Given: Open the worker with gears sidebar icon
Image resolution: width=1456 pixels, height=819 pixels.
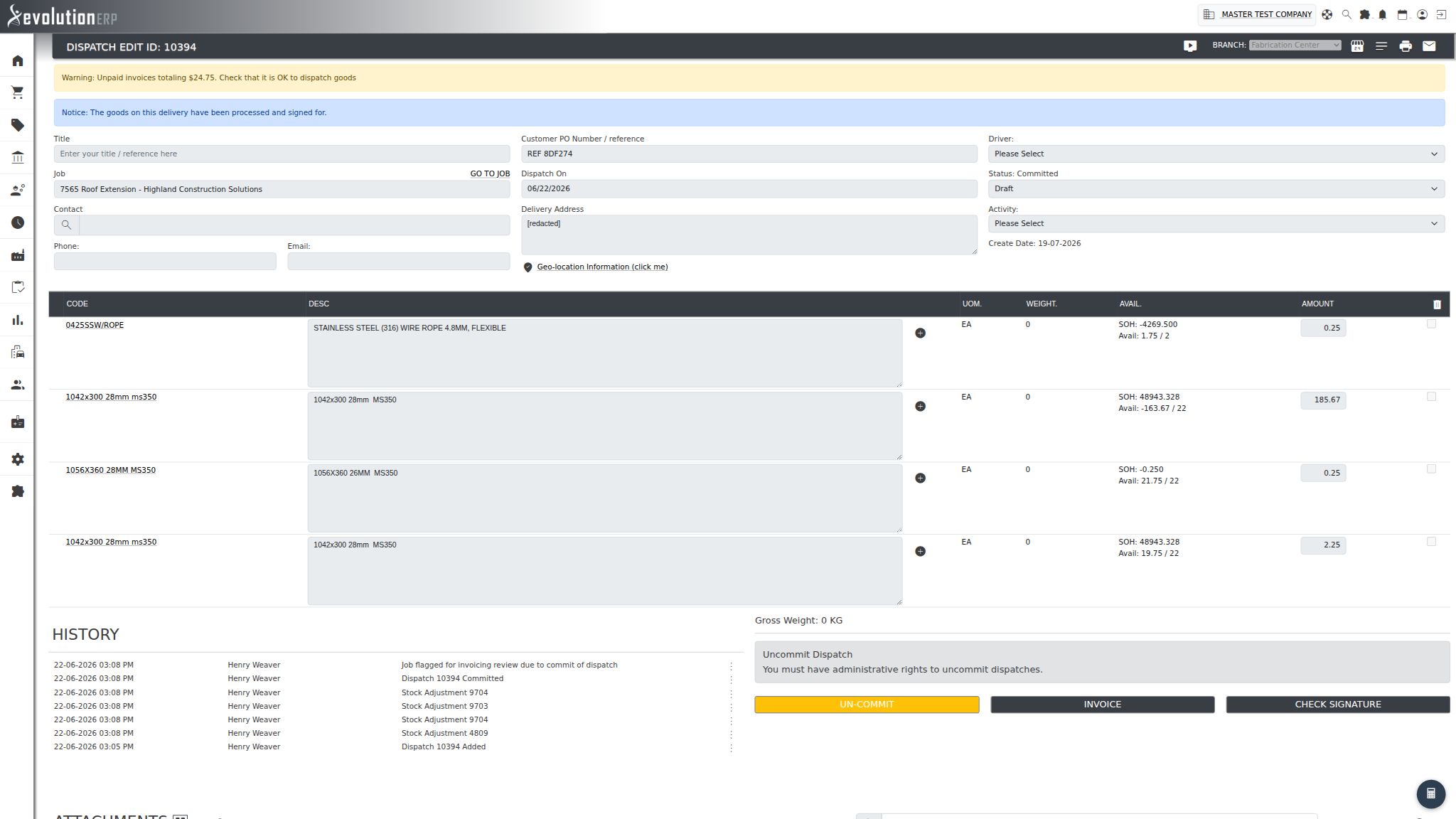Looking at the screenshot, I should [x=18, y=191].
